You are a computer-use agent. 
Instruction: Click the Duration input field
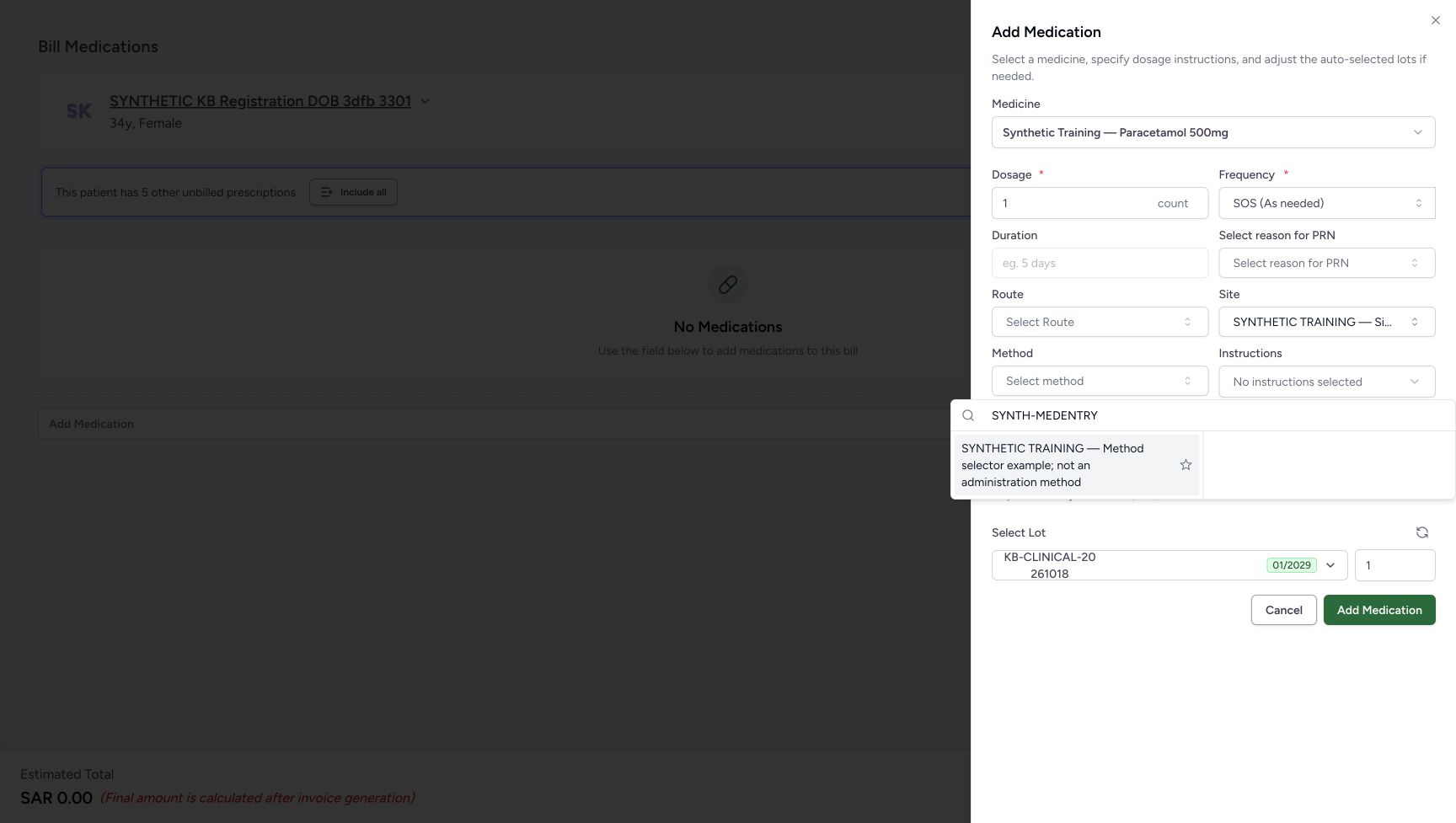(x=1100, y=263)
